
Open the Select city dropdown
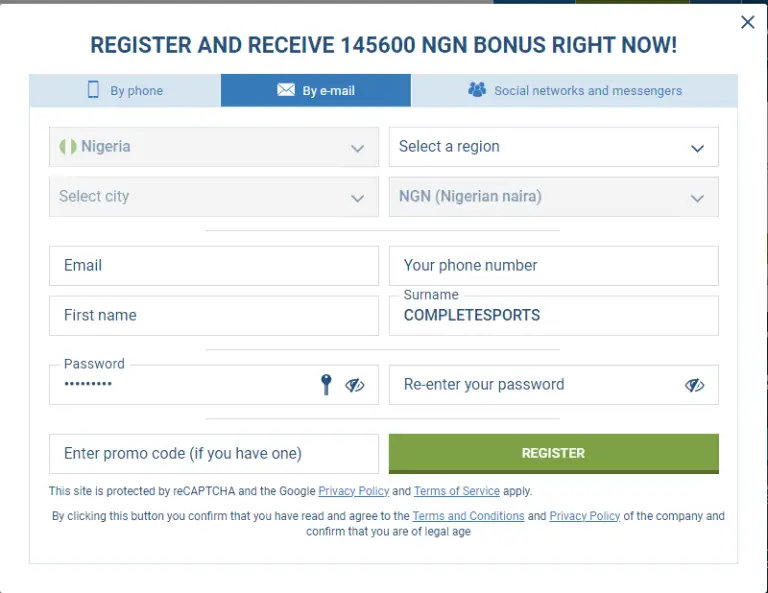tap(357, 198)
